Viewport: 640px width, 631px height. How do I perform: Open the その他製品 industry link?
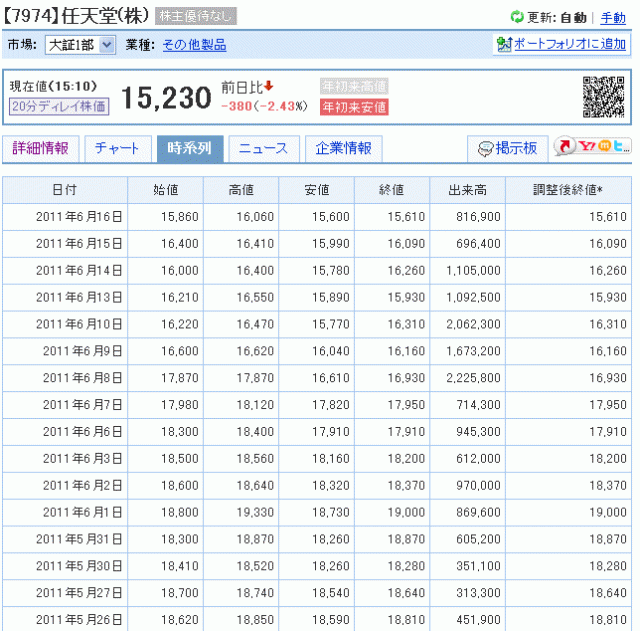click(x=194, y=45)
